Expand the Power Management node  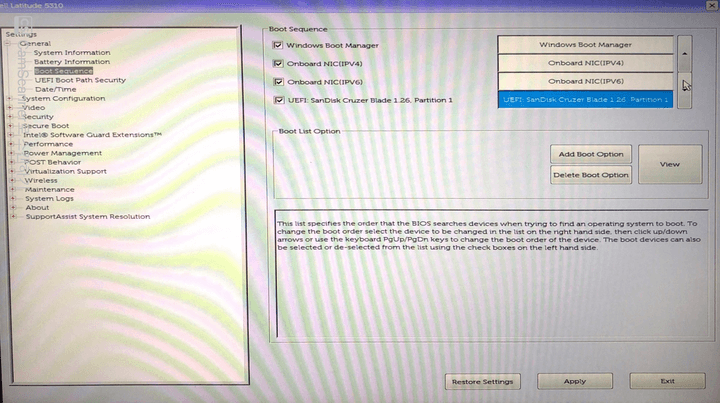(11, 153)
